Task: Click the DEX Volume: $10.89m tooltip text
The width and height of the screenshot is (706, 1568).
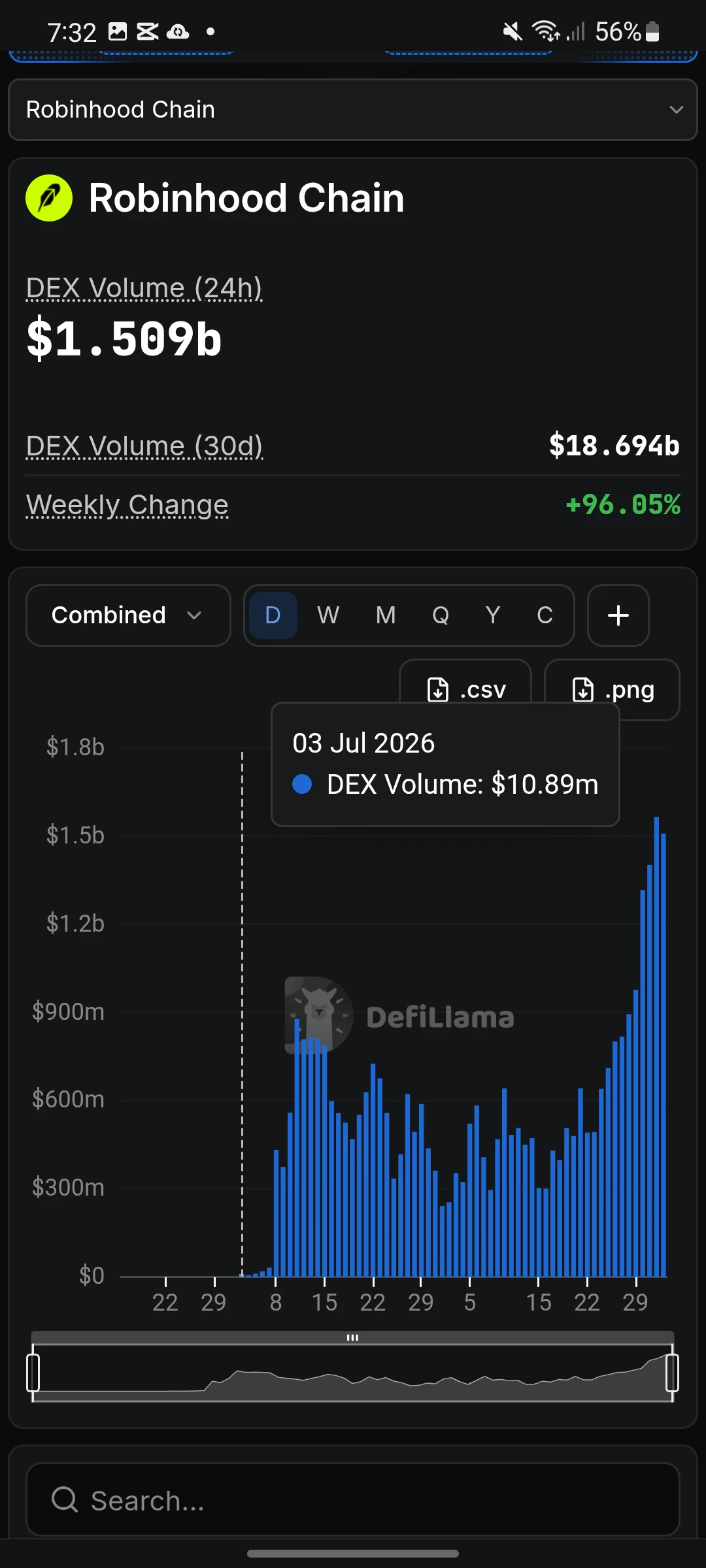Action: [463, 784]
